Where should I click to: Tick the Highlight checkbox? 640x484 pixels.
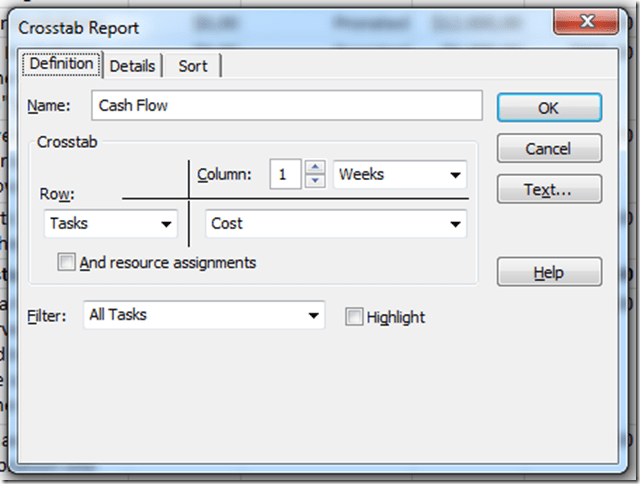click(354, 317)
